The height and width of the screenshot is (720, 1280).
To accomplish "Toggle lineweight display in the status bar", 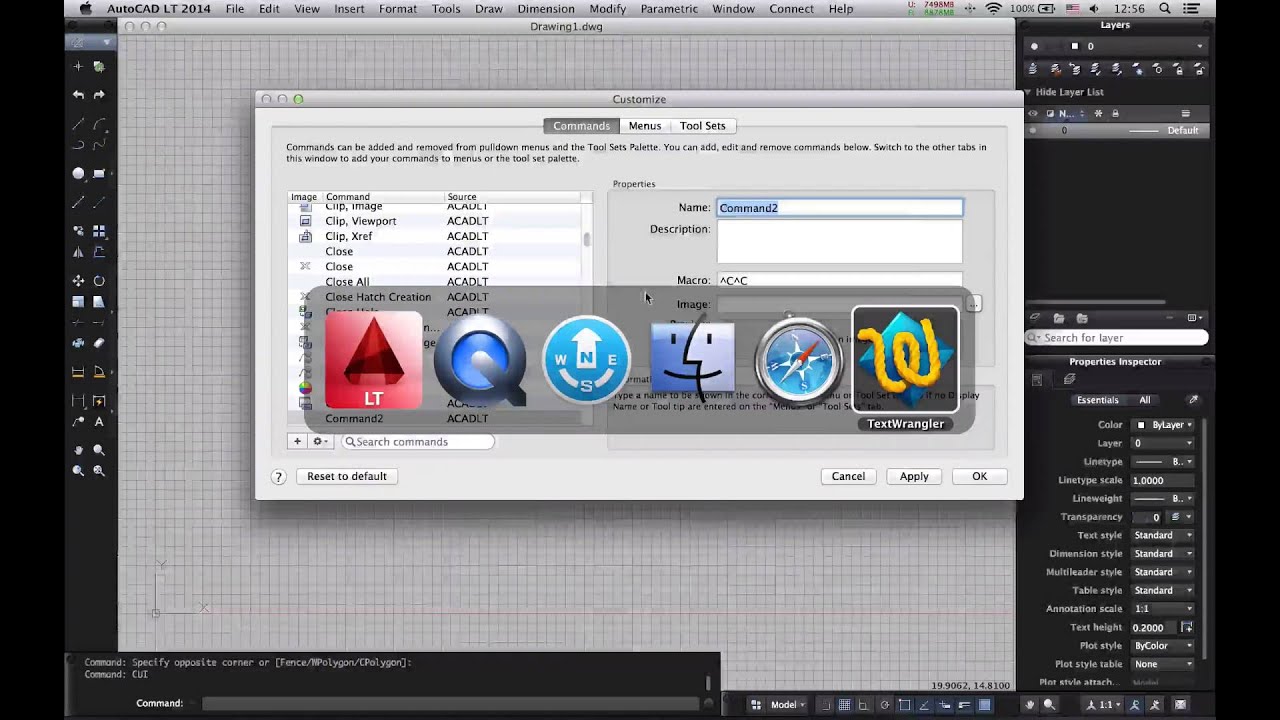I will point(964,704).
